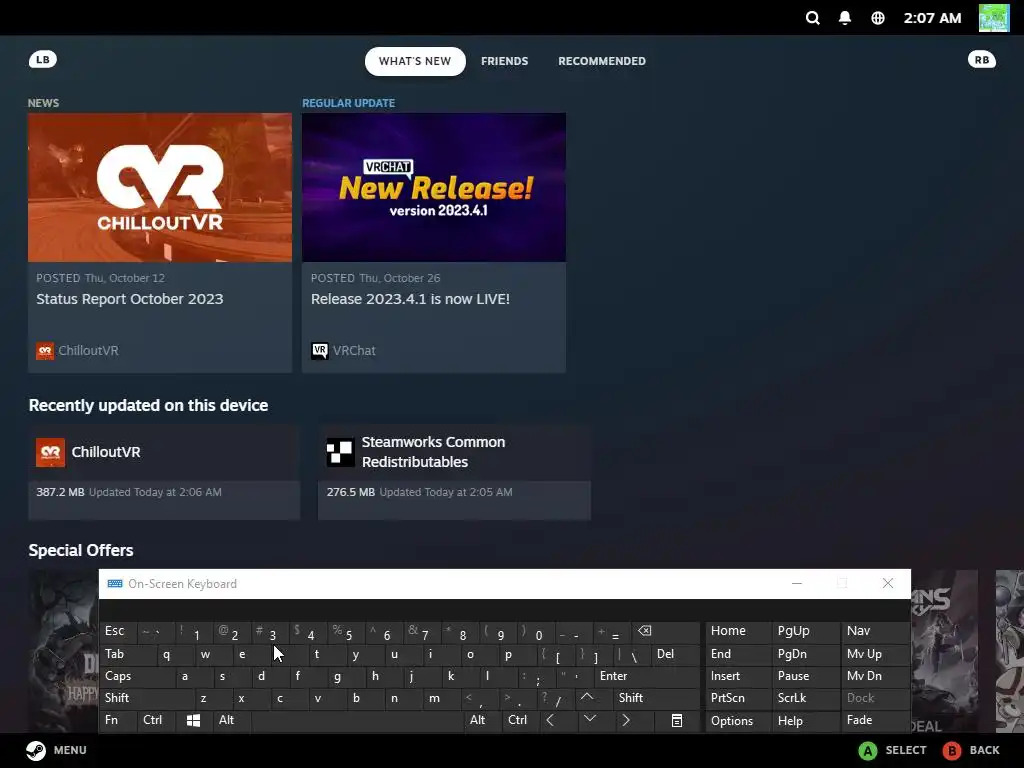Image resolution: width=1024 pixels, height=768 pixels.
Task: Tap the spacebar on keyboard
Action: [x=357, y=720]
